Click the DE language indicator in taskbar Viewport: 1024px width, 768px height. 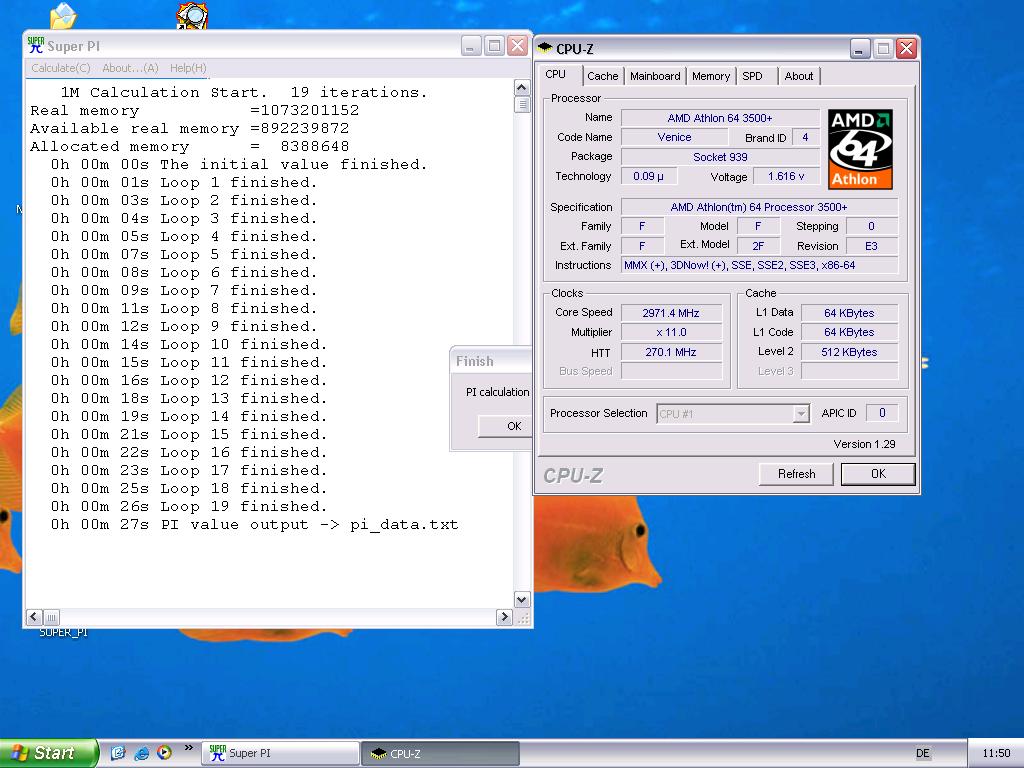coord(922,753)
